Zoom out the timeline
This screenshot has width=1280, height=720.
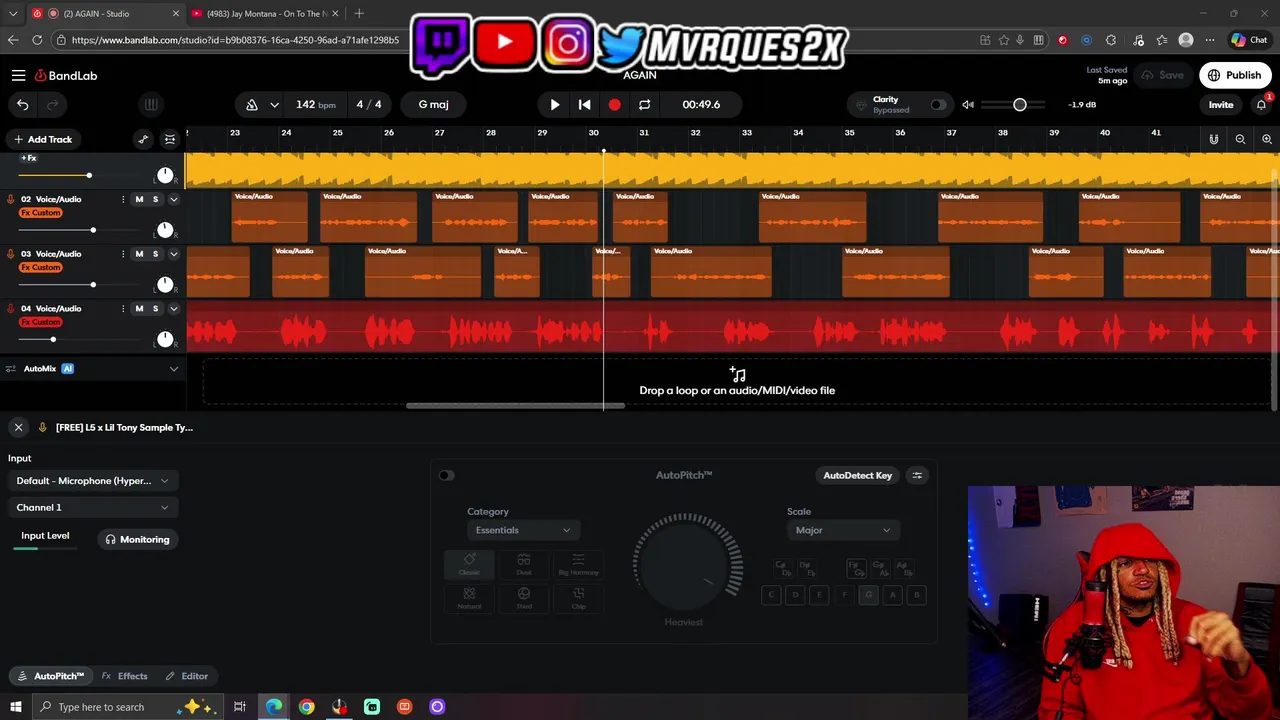coord(1240,139)
